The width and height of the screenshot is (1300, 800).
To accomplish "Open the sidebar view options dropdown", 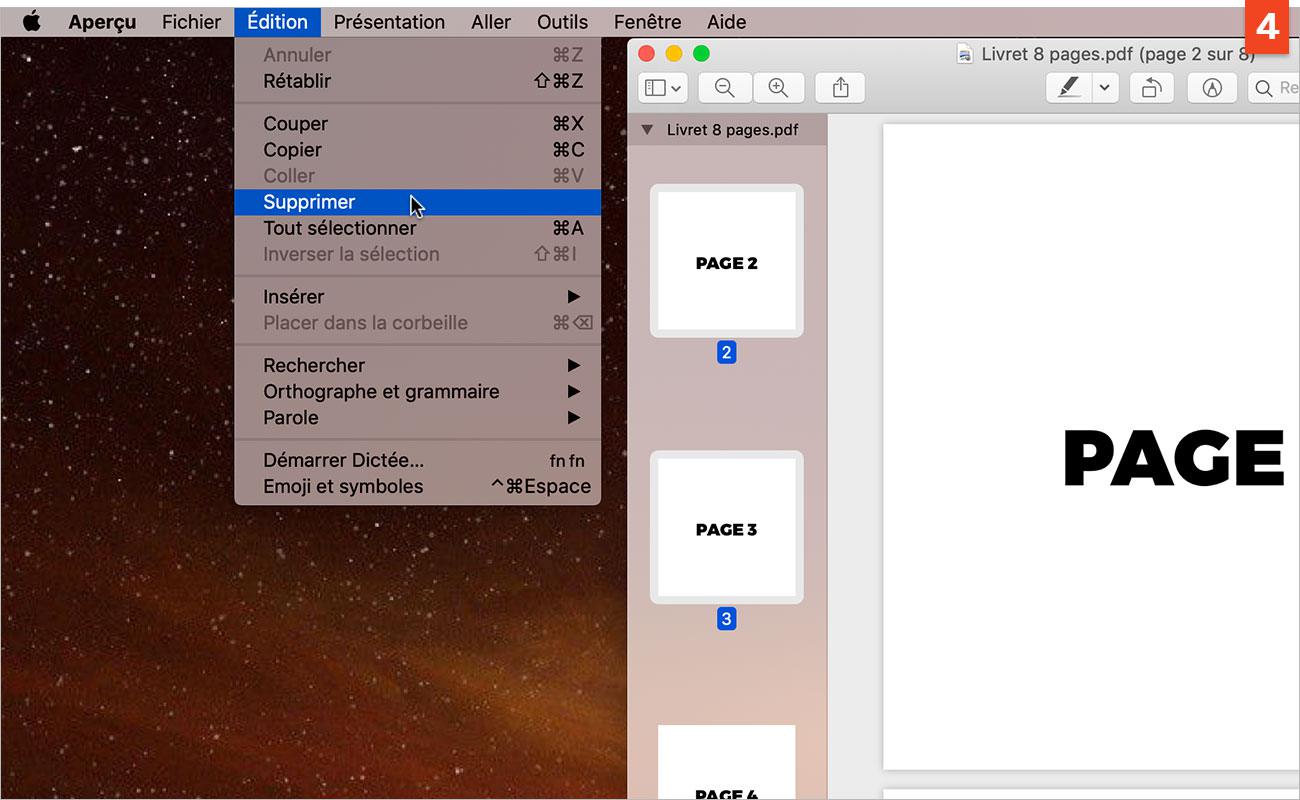I will pyautogui.click(x=662, y=88).
